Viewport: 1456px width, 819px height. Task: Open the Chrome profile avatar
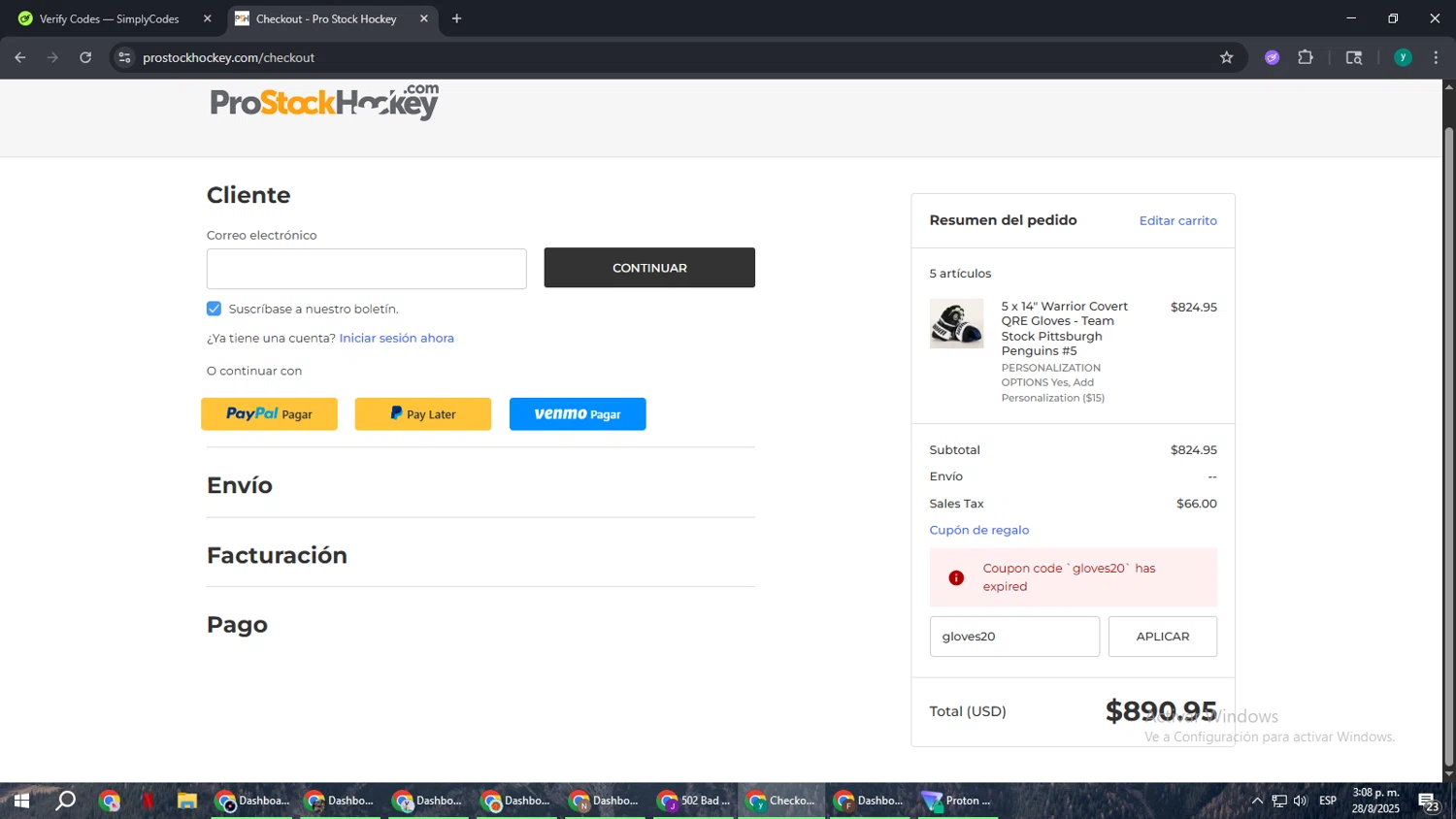(1403, 57)
